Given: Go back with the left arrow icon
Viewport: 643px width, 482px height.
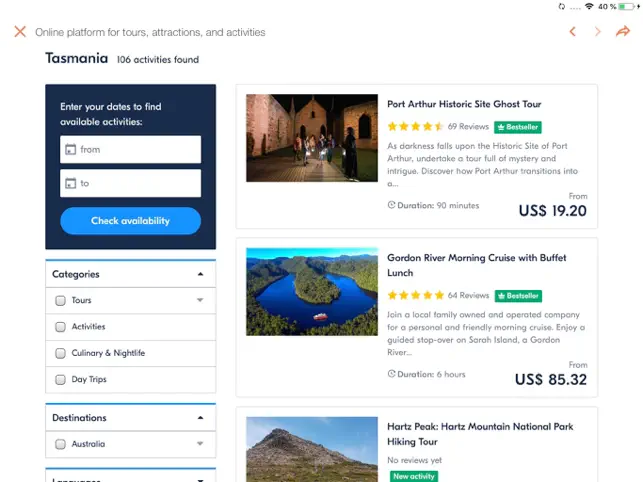Looking at the screenshot, I should [x=572, y=32].
